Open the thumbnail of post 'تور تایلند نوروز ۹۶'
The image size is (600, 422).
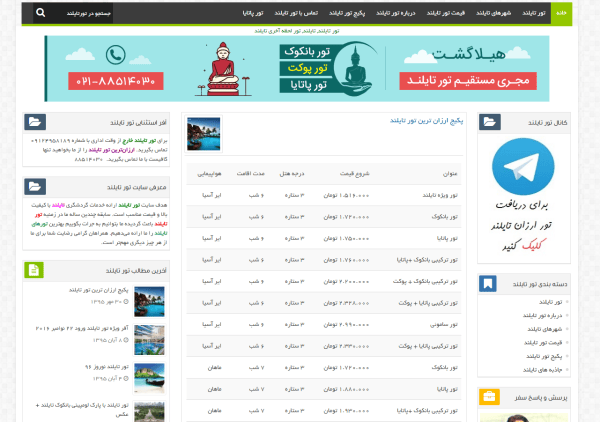coord(149,378)
